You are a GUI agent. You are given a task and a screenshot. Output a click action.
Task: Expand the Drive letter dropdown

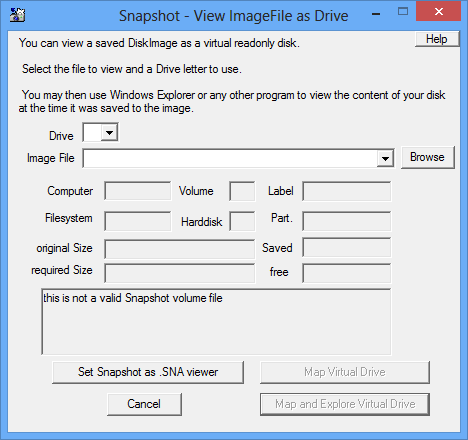(109, 133)
